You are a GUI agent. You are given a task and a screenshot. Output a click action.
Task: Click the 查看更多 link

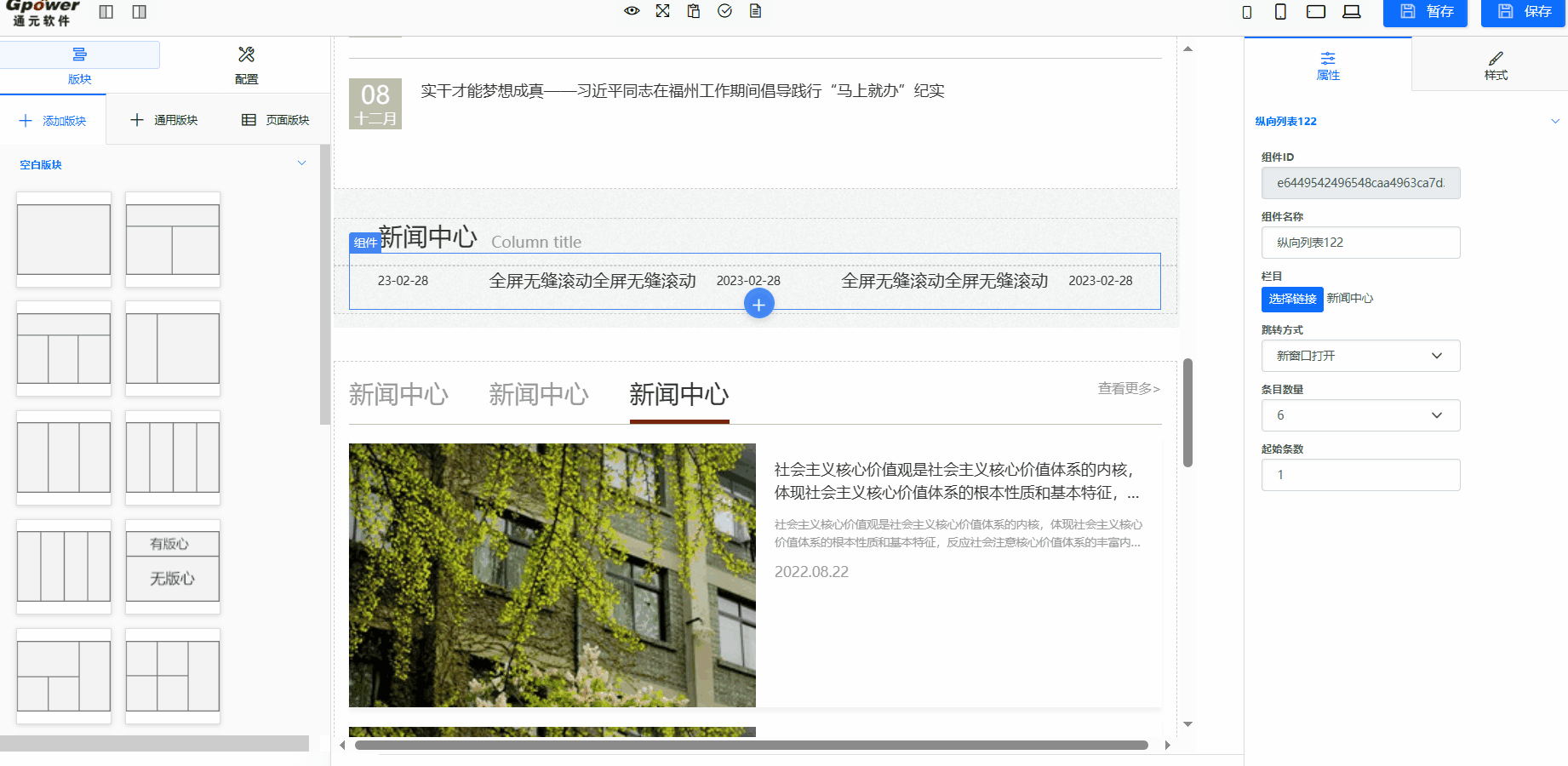[x=1129, y=388]
